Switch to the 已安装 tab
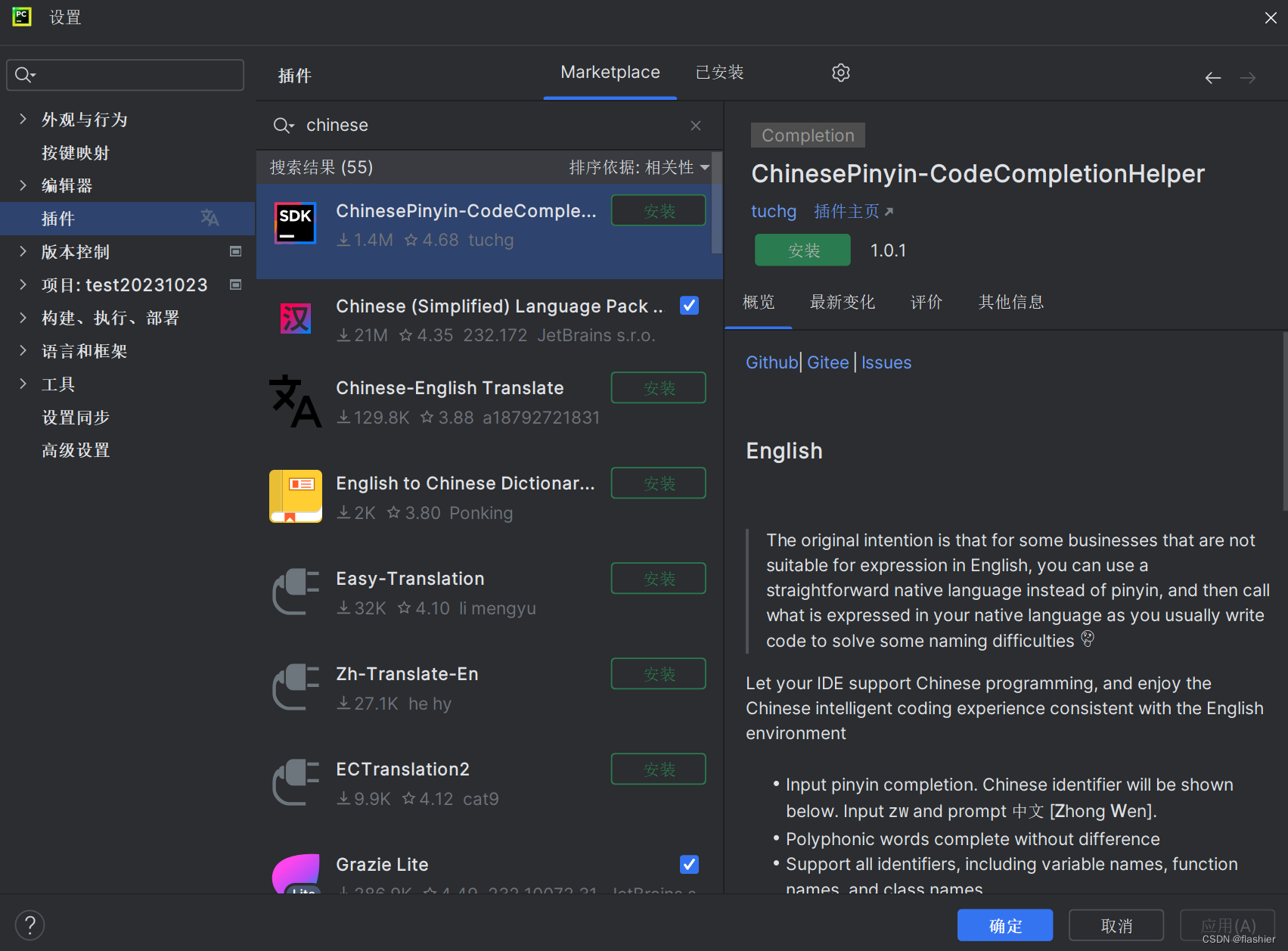This screenshot has height=951, width=1288. 719,73
